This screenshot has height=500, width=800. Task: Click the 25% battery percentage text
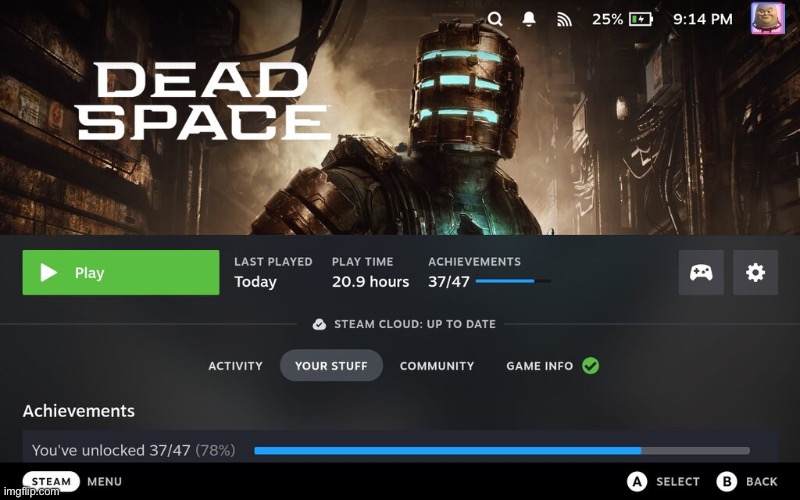pos(607,19)
